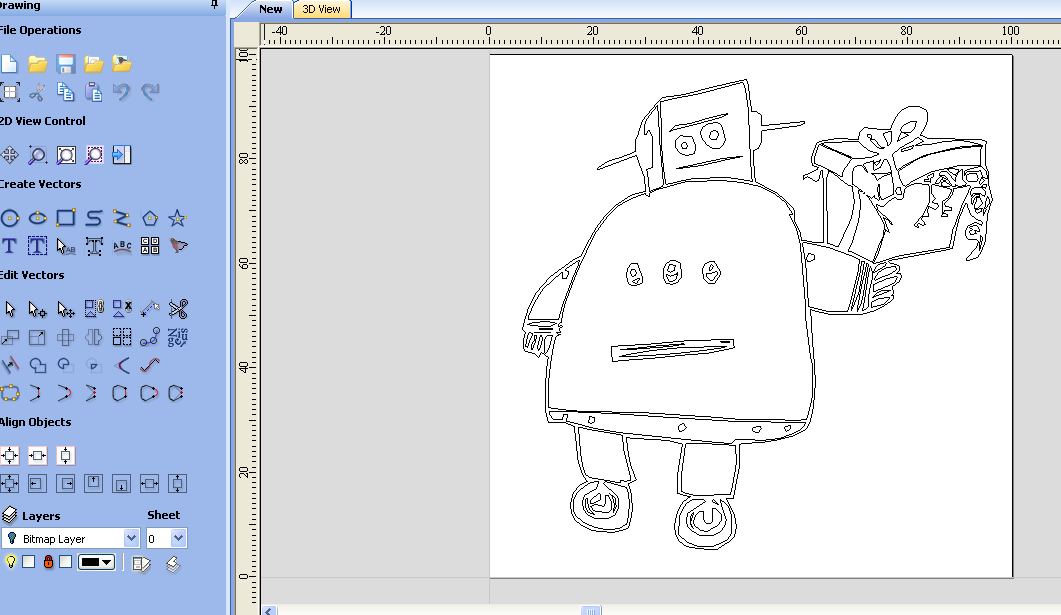The height and width of the screenshot is (615, 1061).
Task: Select the Pan view four-arrow tool
Action: [x=9, y=155]
